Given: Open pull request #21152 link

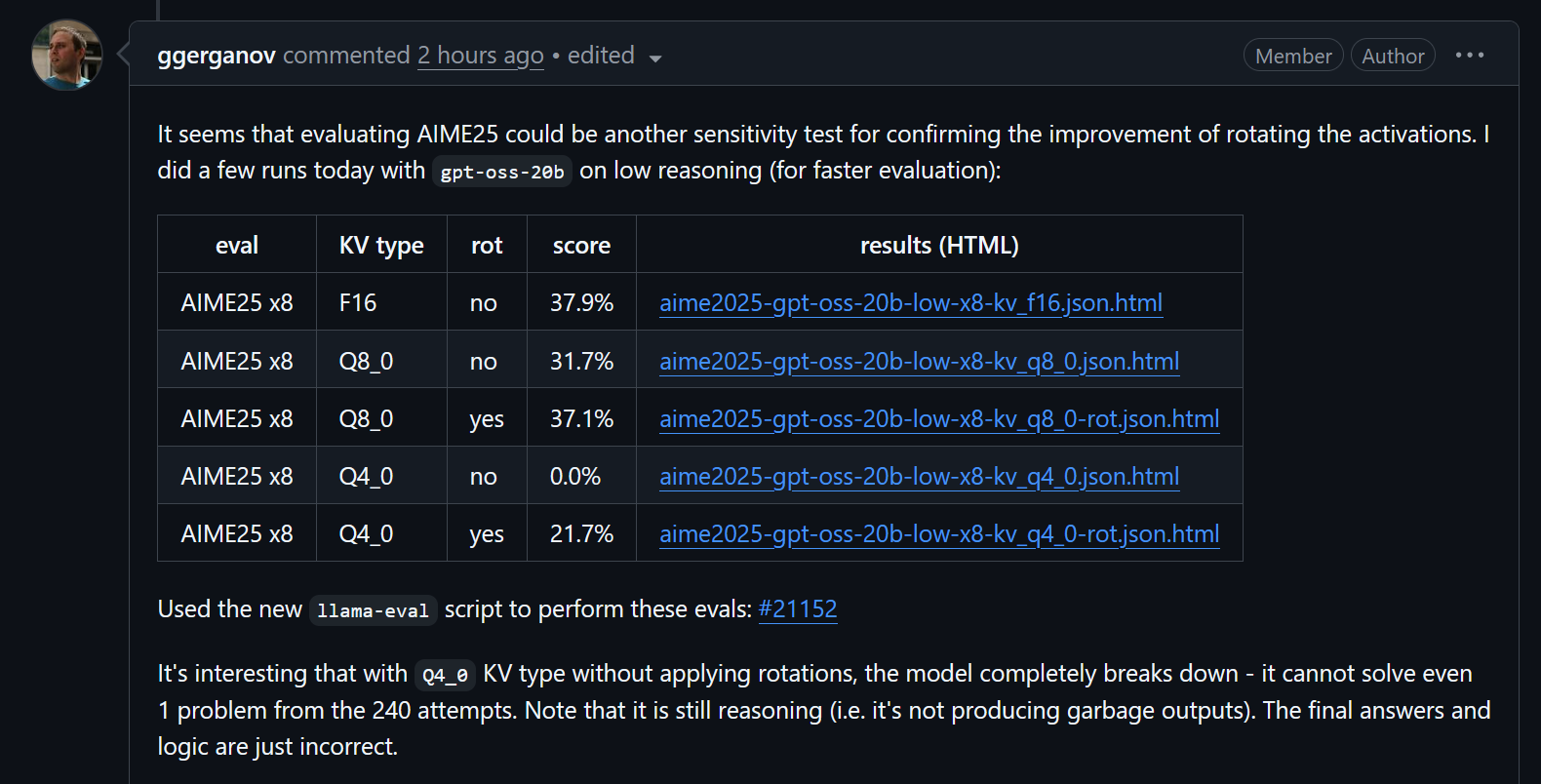Looking at the screenshot, I should point(798,609).
